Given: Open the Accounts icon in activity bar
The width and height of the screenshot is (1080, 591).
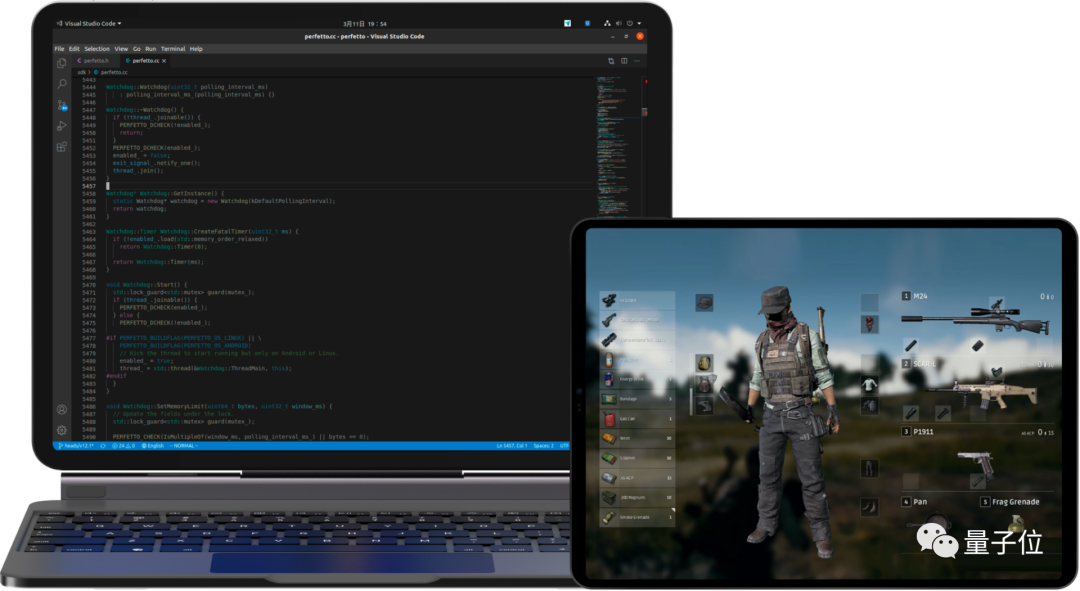Looking at the screenshot, I should pyautogui.click(x=61, y=410).
